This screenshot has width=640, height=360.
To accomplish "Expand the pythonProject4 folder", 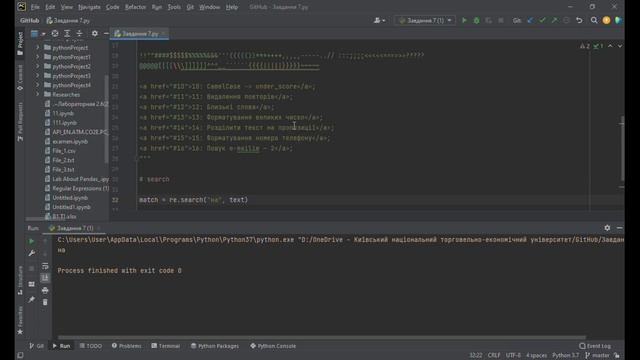I will [38, 85].
